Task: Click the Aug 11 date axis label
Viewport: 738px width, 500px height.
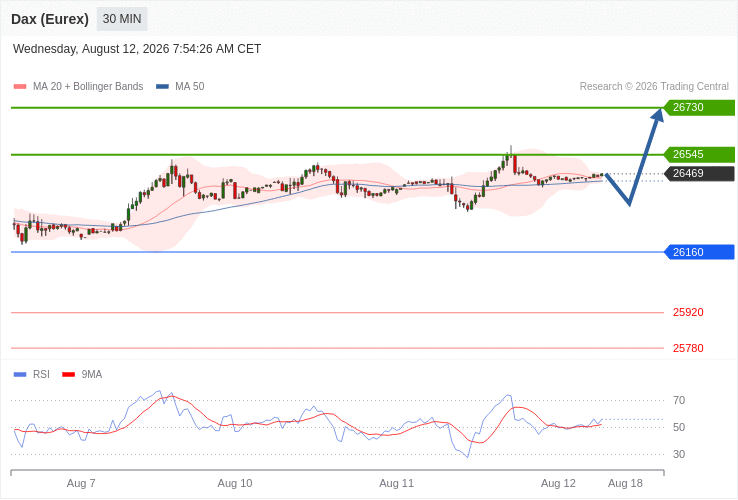Action: (396, 483)
